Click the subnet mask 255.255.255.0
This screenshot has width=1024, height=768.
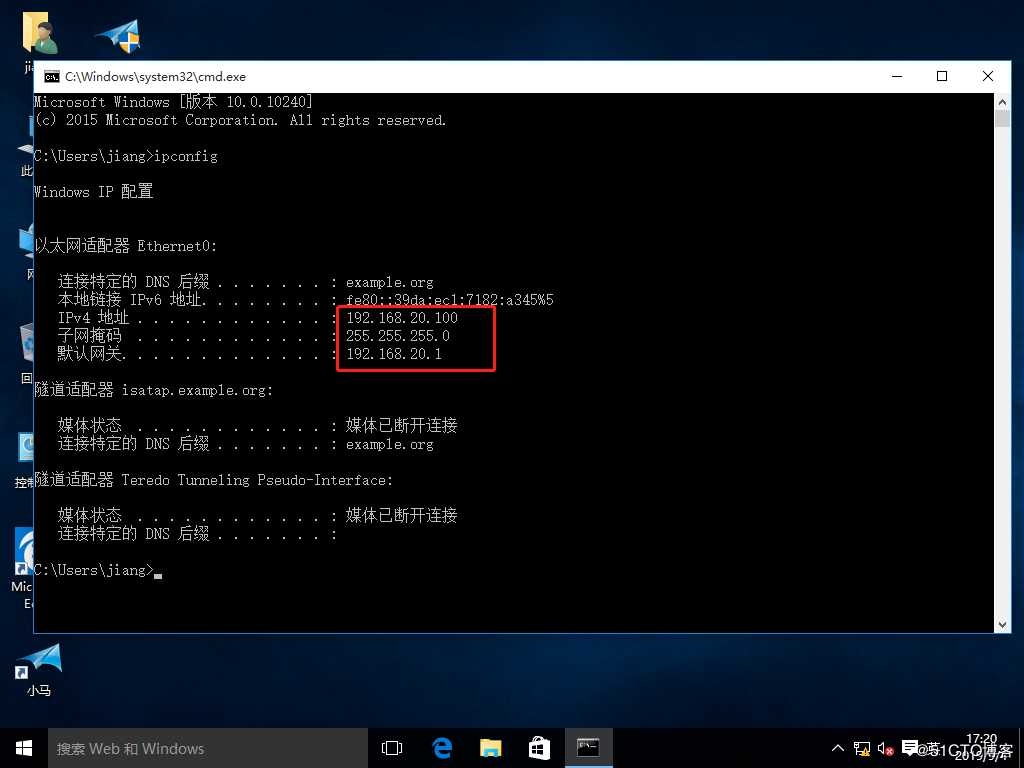tap(398, 336)
